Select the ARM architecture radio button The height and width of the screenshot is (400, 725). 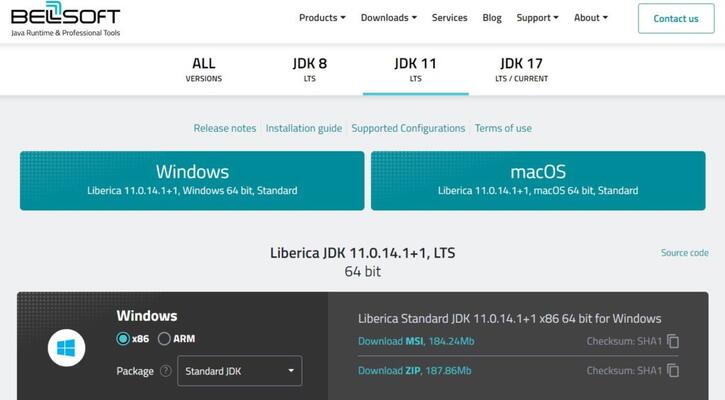coord(165,339)
